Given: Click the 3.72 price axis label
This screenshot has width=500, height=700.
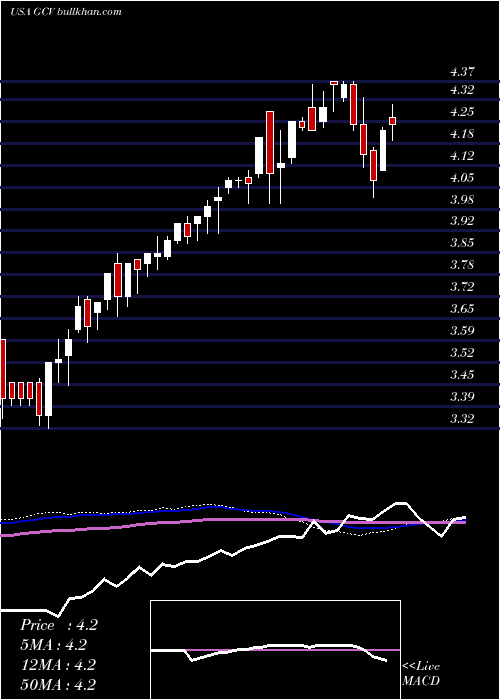Looking at the screenshot, I should (x=462, y=287).
